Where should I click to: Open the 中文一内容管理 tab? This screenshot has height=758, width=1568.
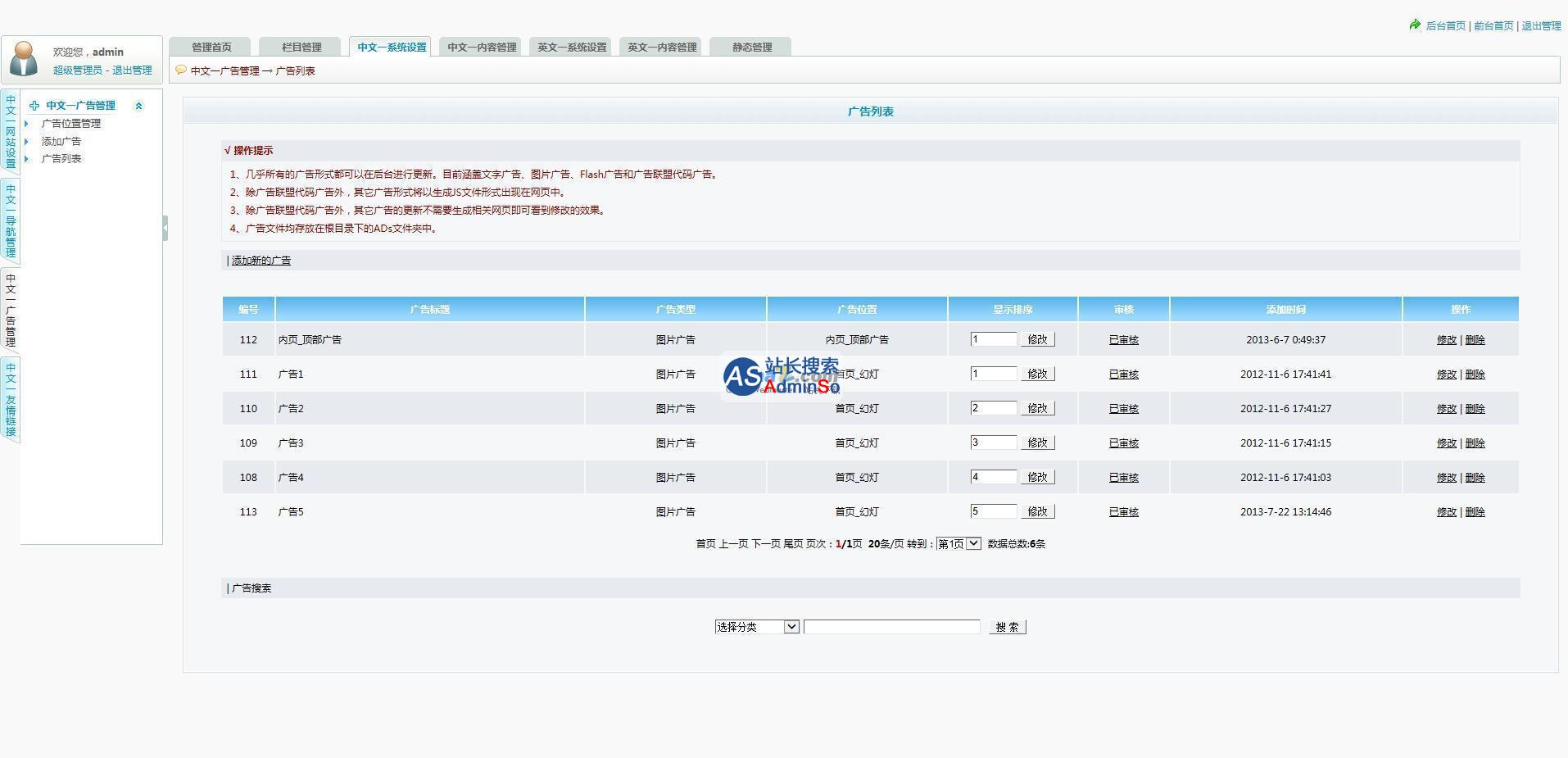coord(482,47)
